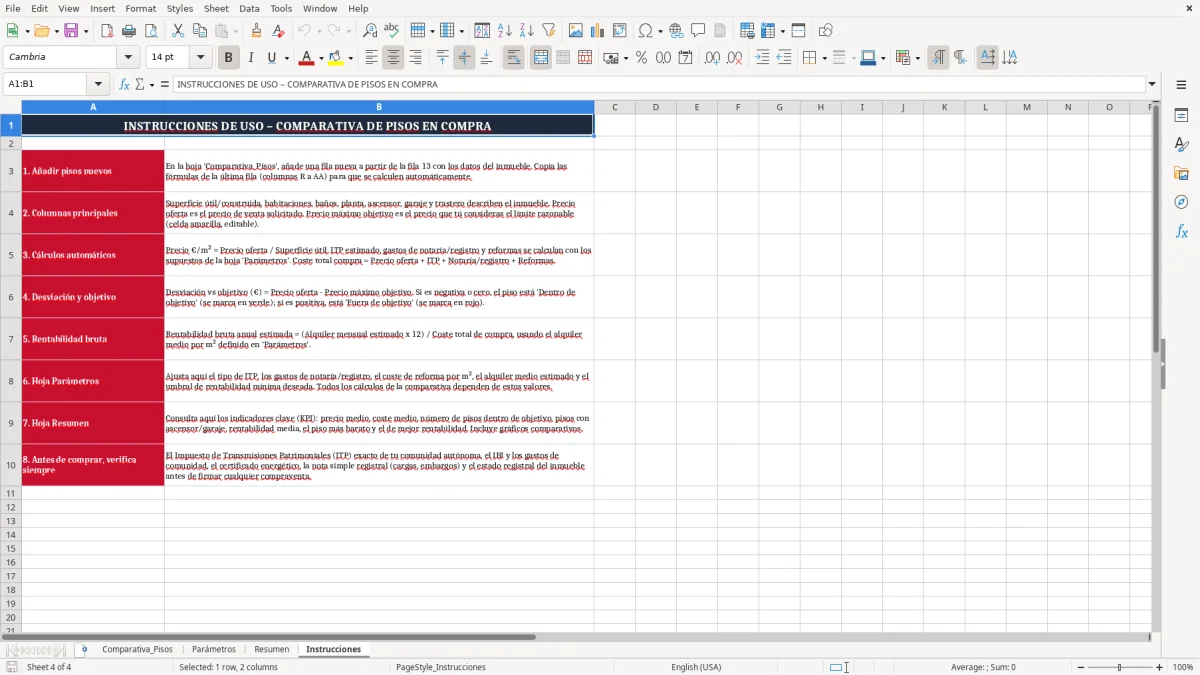
Task: Click Delete Decimal Place icon
Action: (734, 58)
